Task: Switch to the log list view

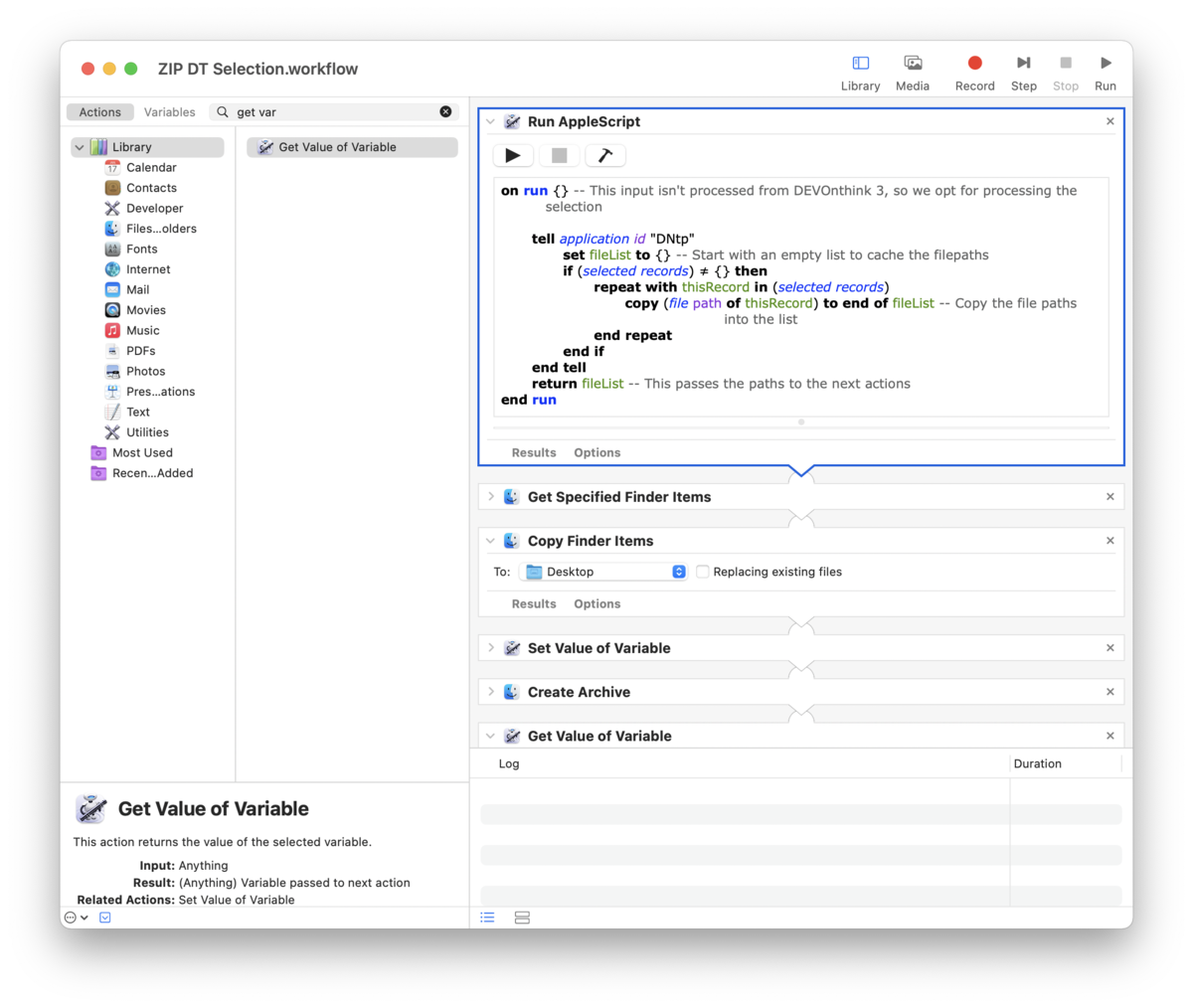Action: pyautogui.click(x=488, y=918)
